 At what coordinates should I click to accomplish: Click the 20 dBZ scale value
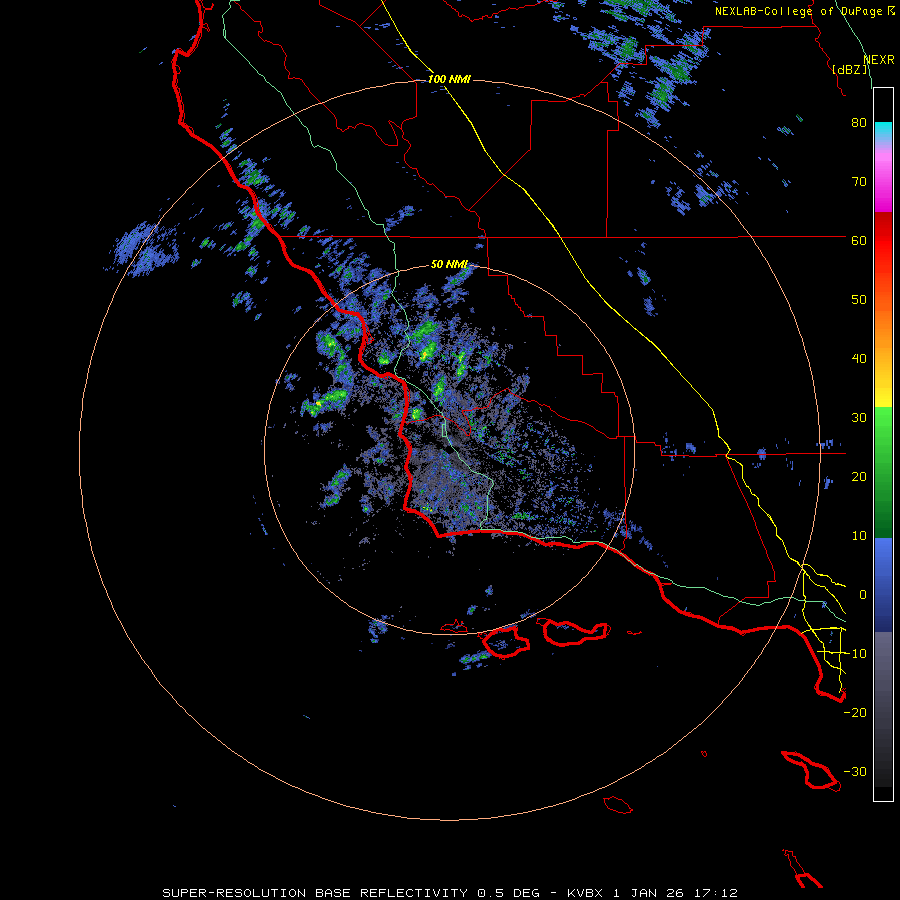859,477
